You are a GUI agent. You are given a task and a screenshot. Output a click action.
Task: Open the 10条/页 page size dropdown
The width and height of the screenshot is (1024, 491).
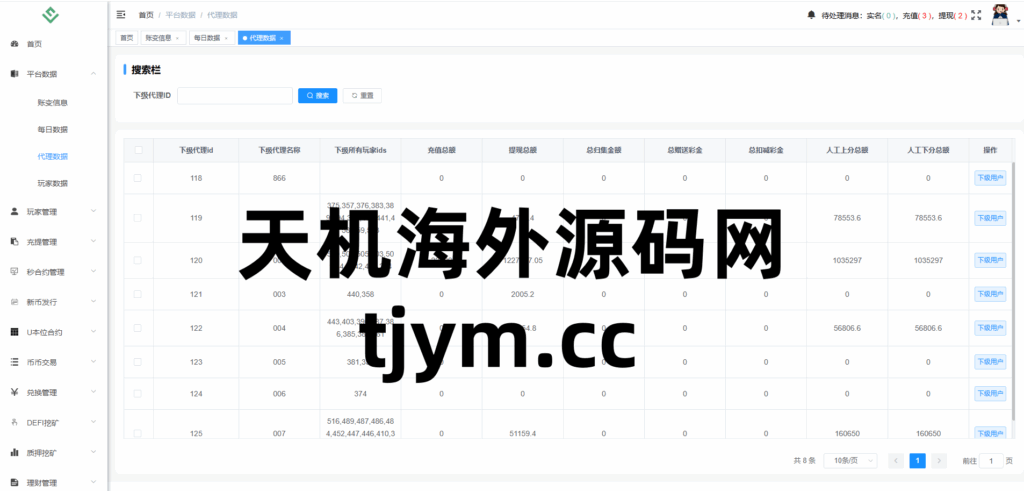852,461
